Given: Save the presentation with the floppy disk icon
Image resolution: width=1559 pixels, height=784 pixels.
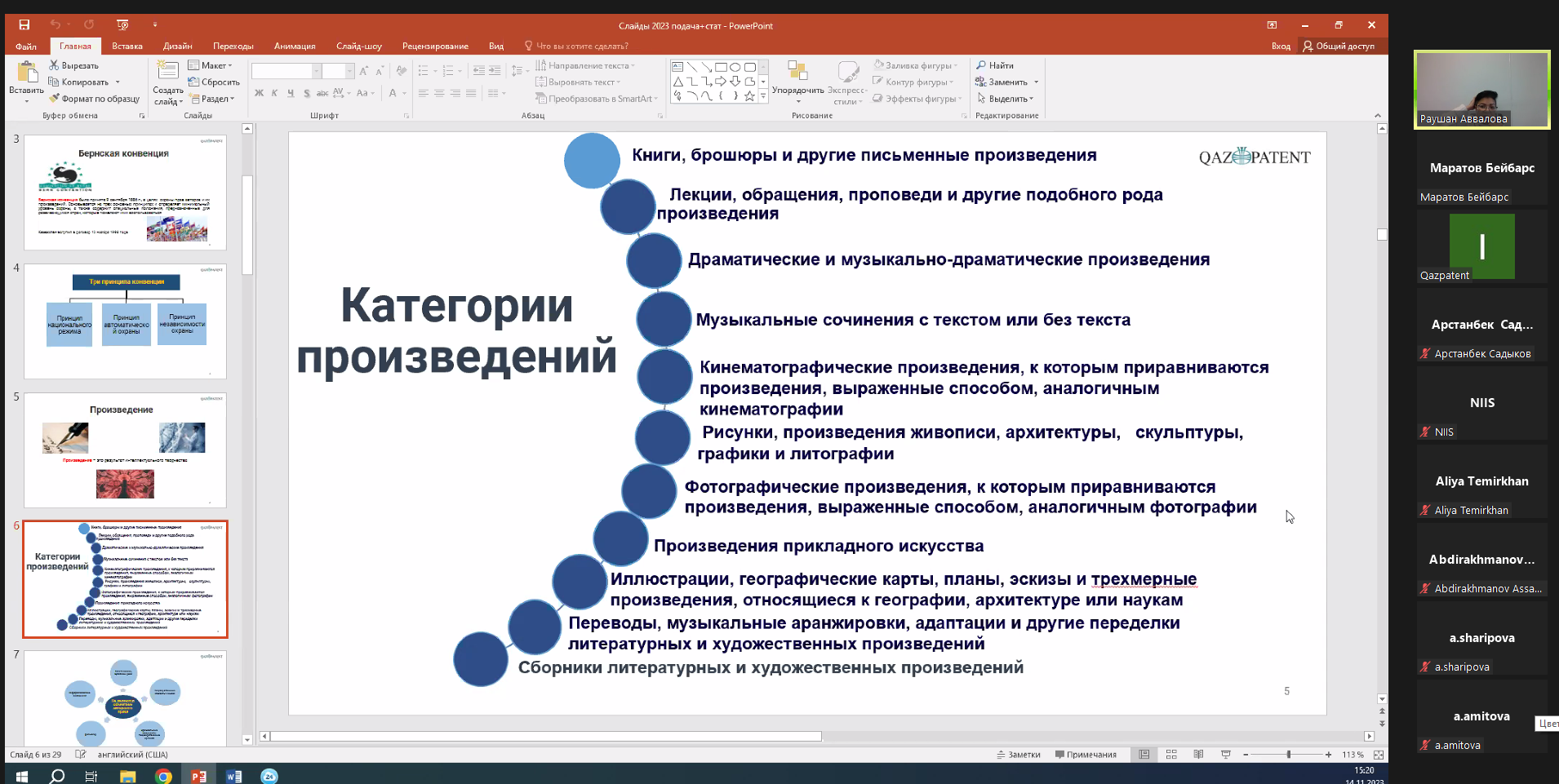Looking at the screenshot, I should click(24, 25).
